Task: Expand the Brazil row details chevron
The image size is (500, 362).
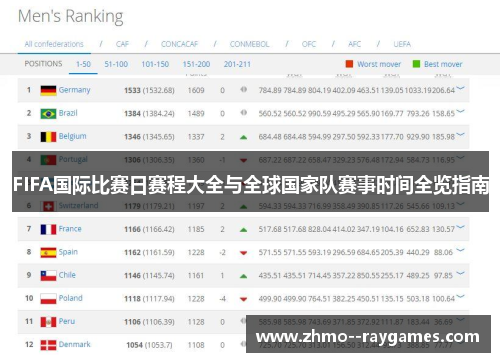Action: 460,112
